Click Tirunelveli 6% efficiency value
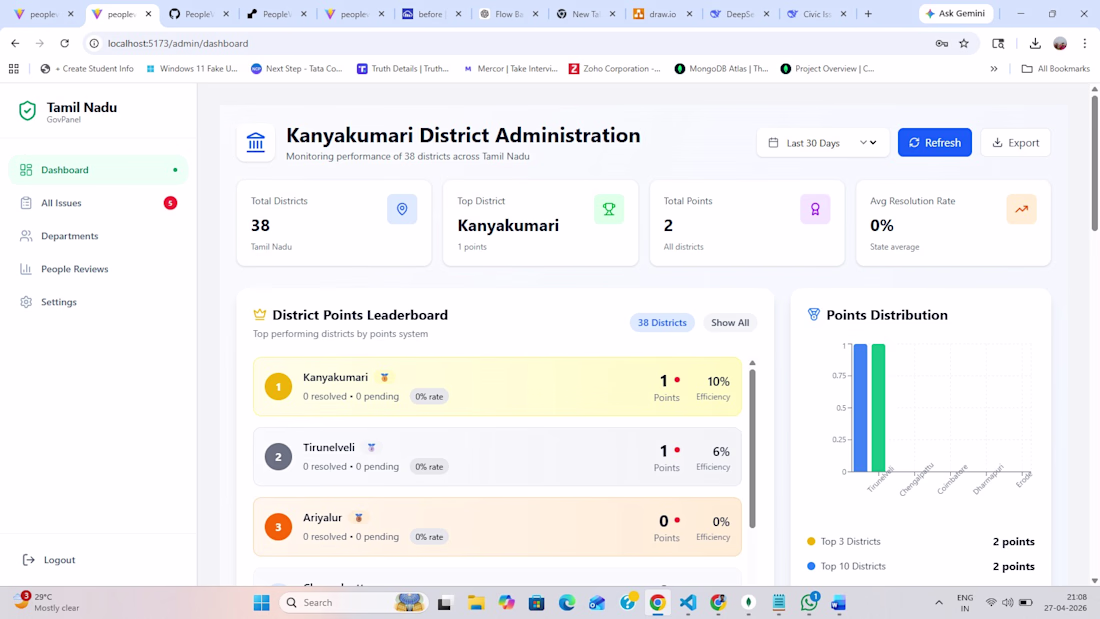Screen dimensions: 1100x619 pos(721,452)
